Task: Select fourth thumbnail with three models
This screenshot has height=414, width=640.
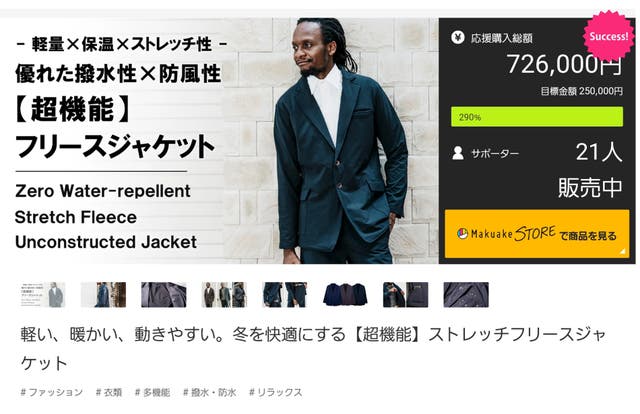Action: coord(224,294)
